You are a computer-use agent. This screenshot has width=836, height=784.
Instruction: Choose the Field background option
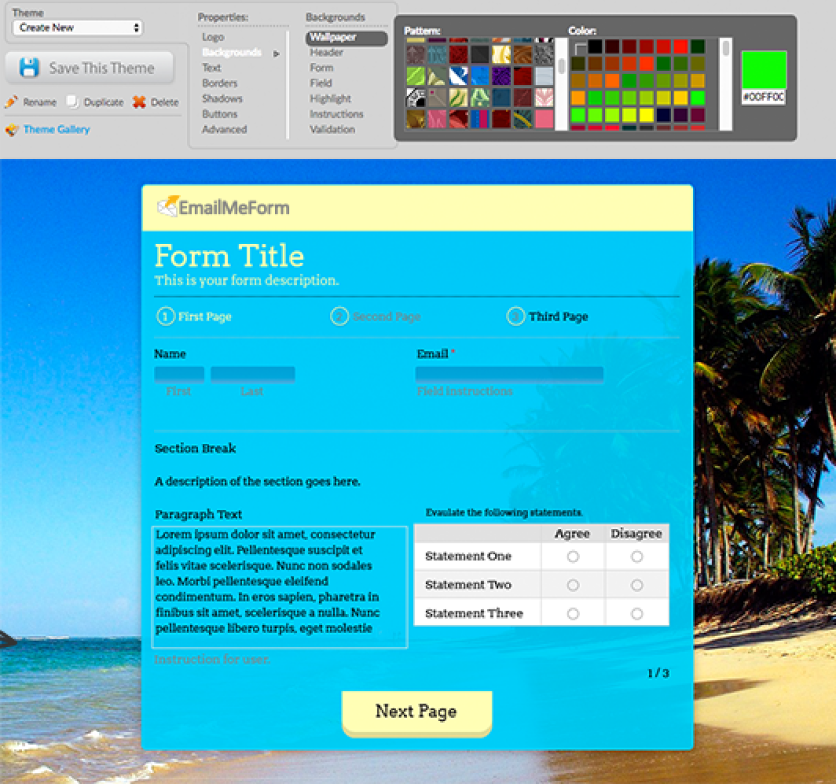pos(321,83)
